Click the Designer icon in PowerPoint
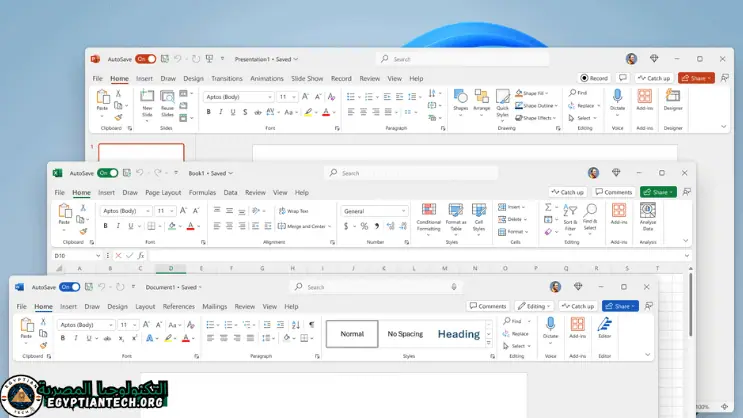The image size is (743, 418). [673, 98]
